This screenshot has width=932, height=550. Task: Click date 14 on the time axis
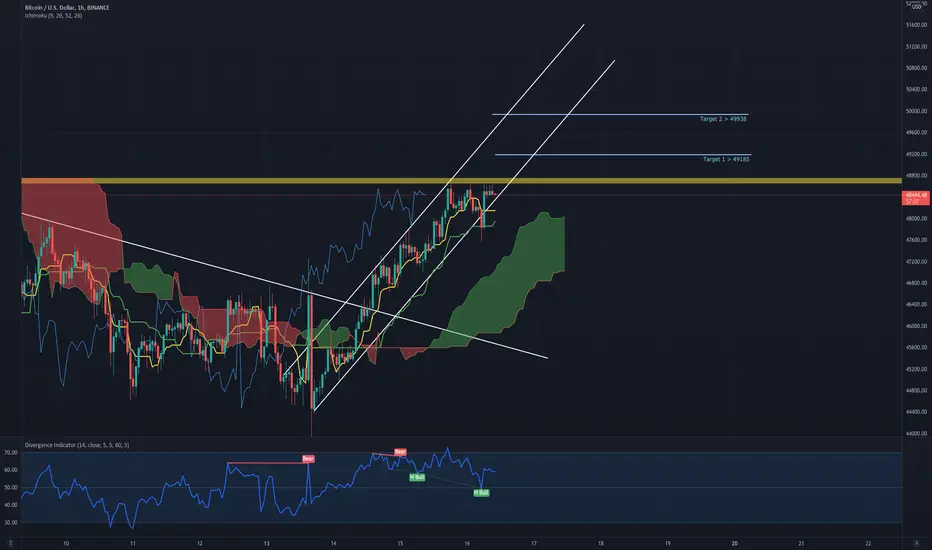point(333,543)
